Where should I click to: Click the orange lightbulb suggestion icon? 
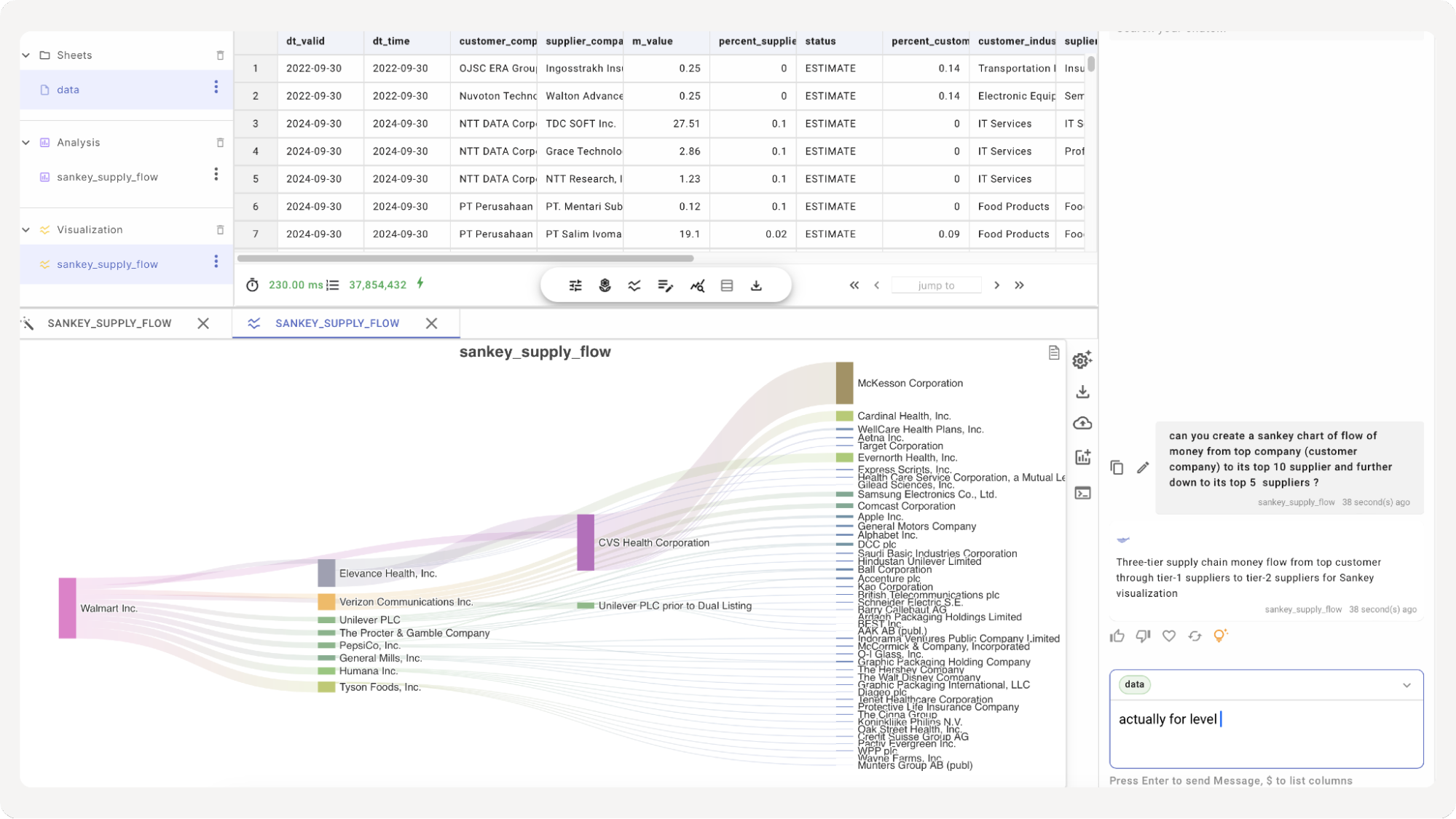coord(1221,636)
